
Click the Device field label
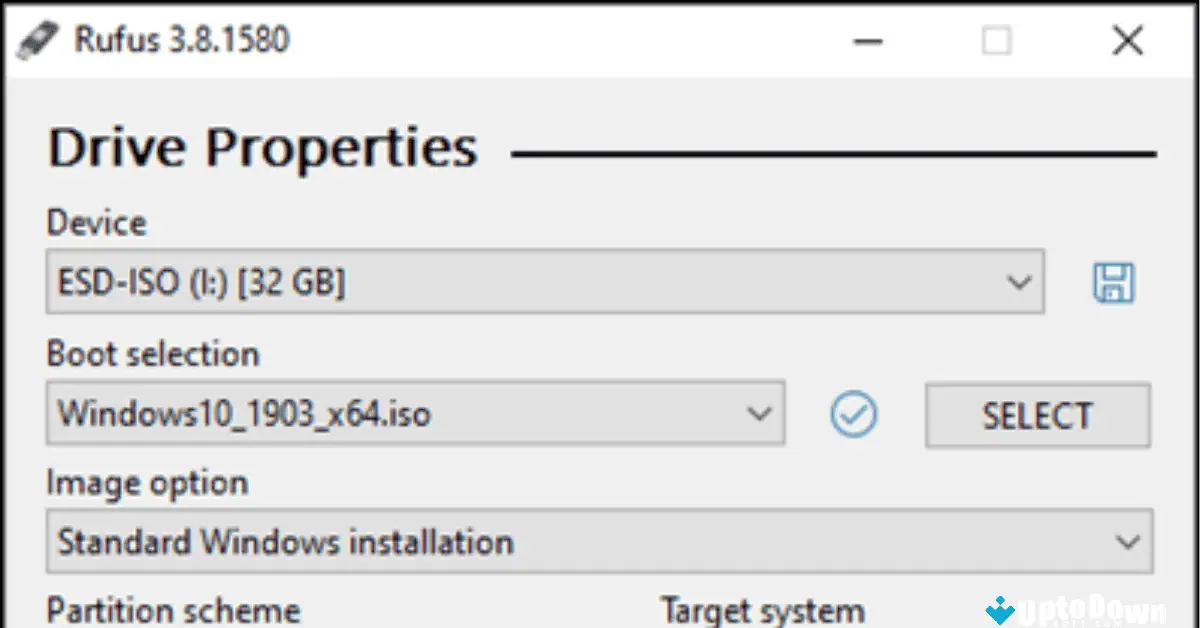96,223
